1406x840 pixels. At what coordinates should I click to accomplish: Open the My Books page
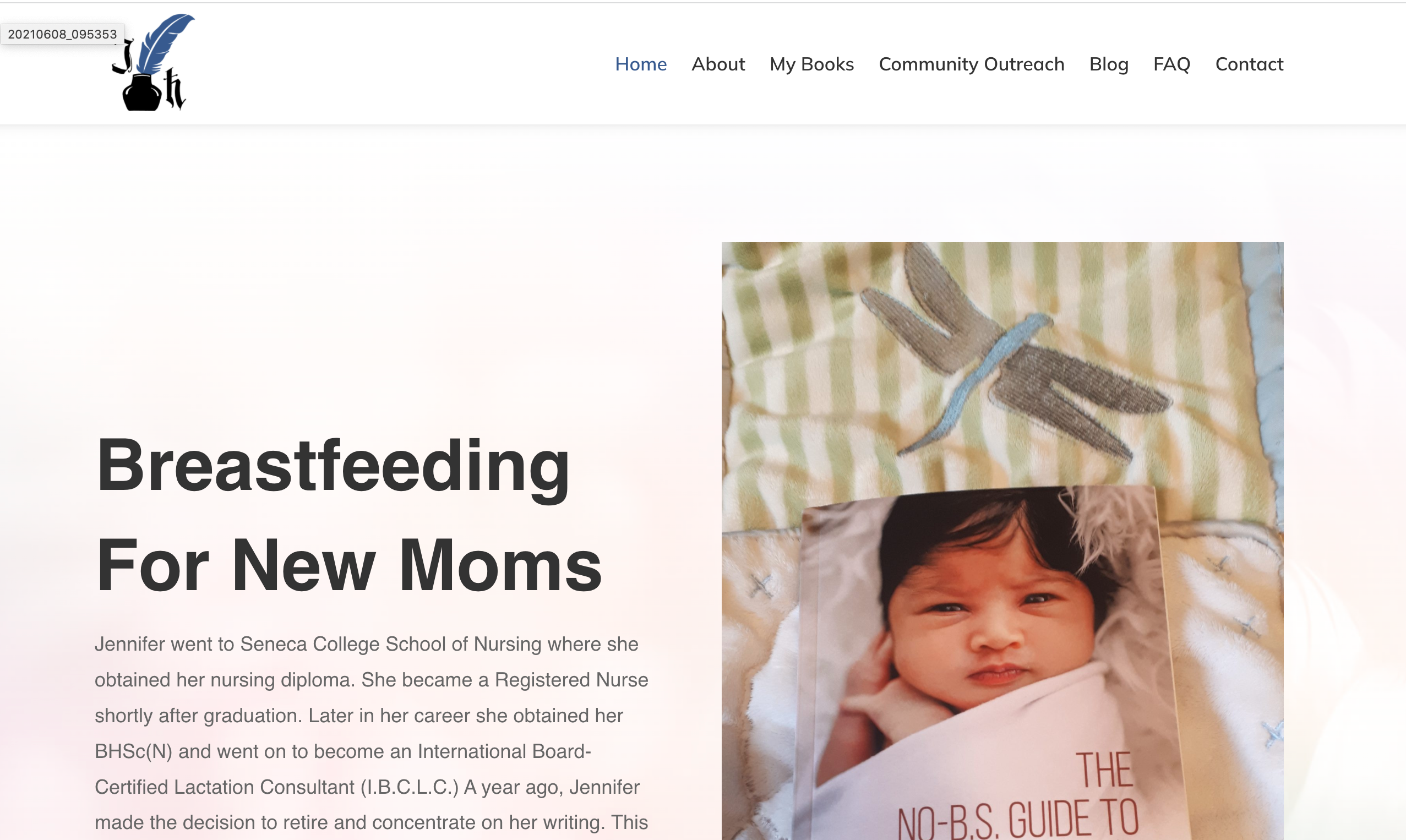pos(811,64)
